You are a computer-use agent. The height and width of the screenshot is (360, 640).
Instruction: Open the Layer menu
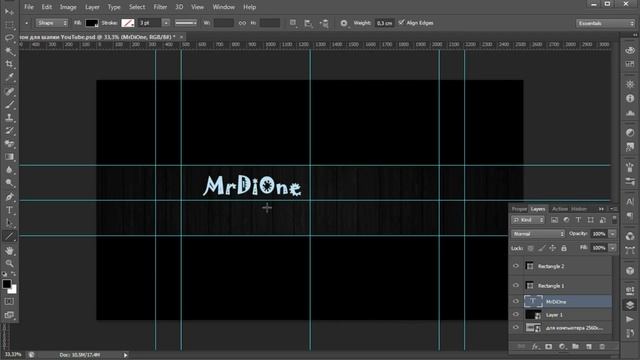coord(92,7)
